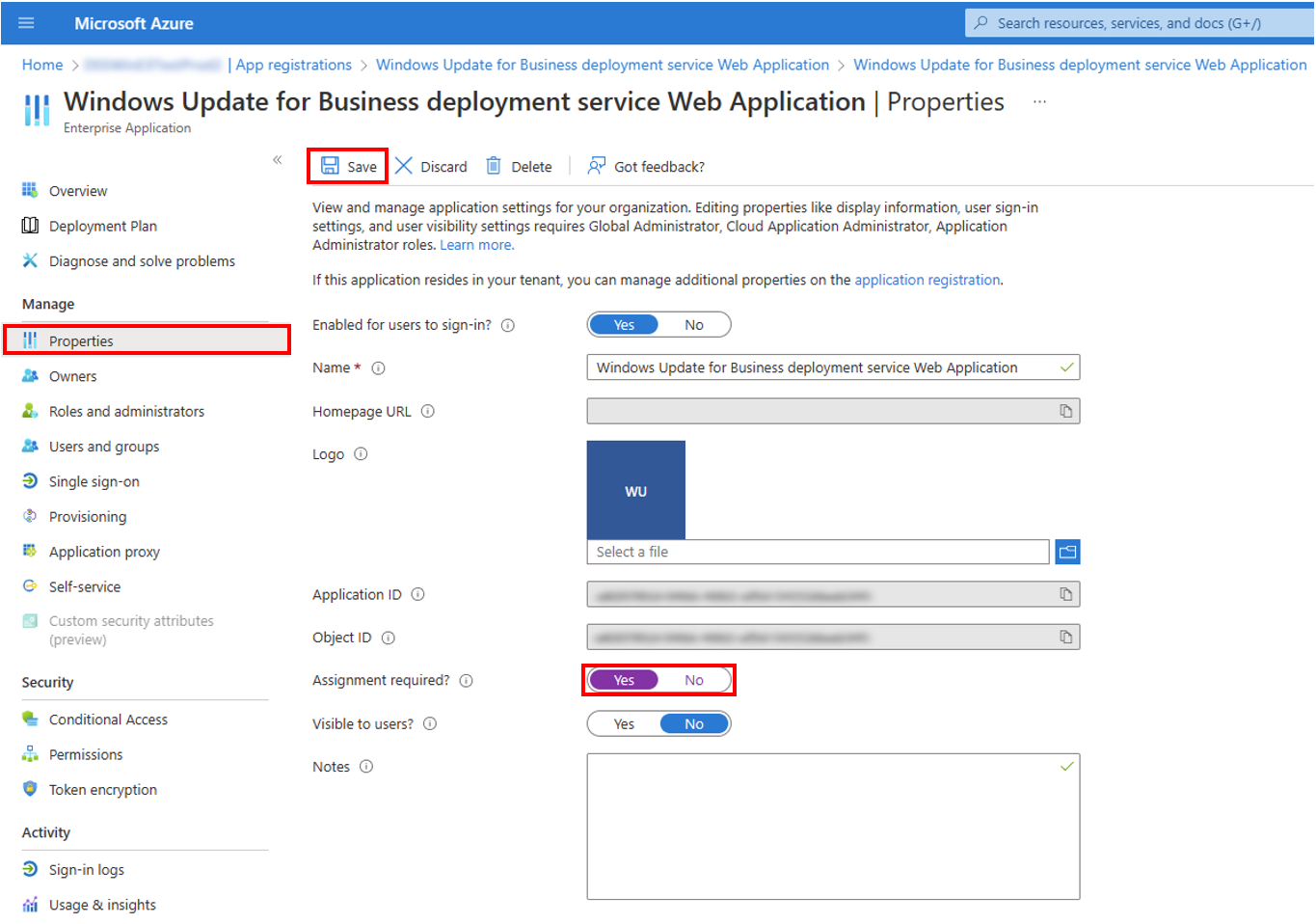Browse for a logo file
Image resolution: width=1316 pixels, height=924 pixels.
click(x=1067, y=552)
